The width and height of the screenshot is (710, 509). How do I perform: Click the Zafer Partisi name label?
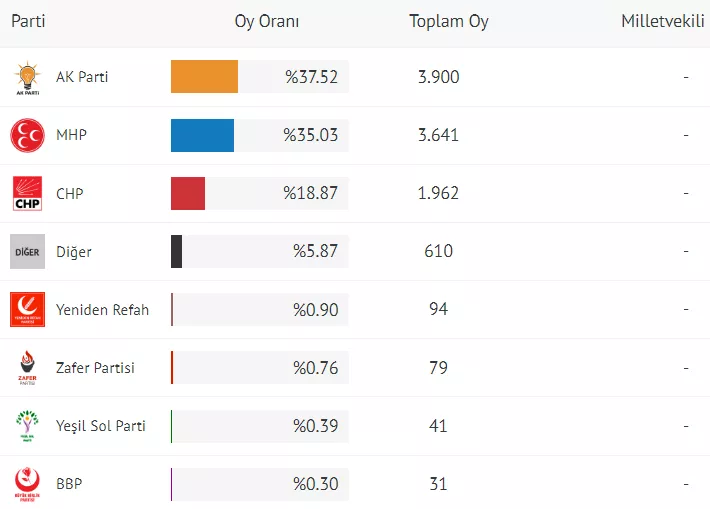95,368
